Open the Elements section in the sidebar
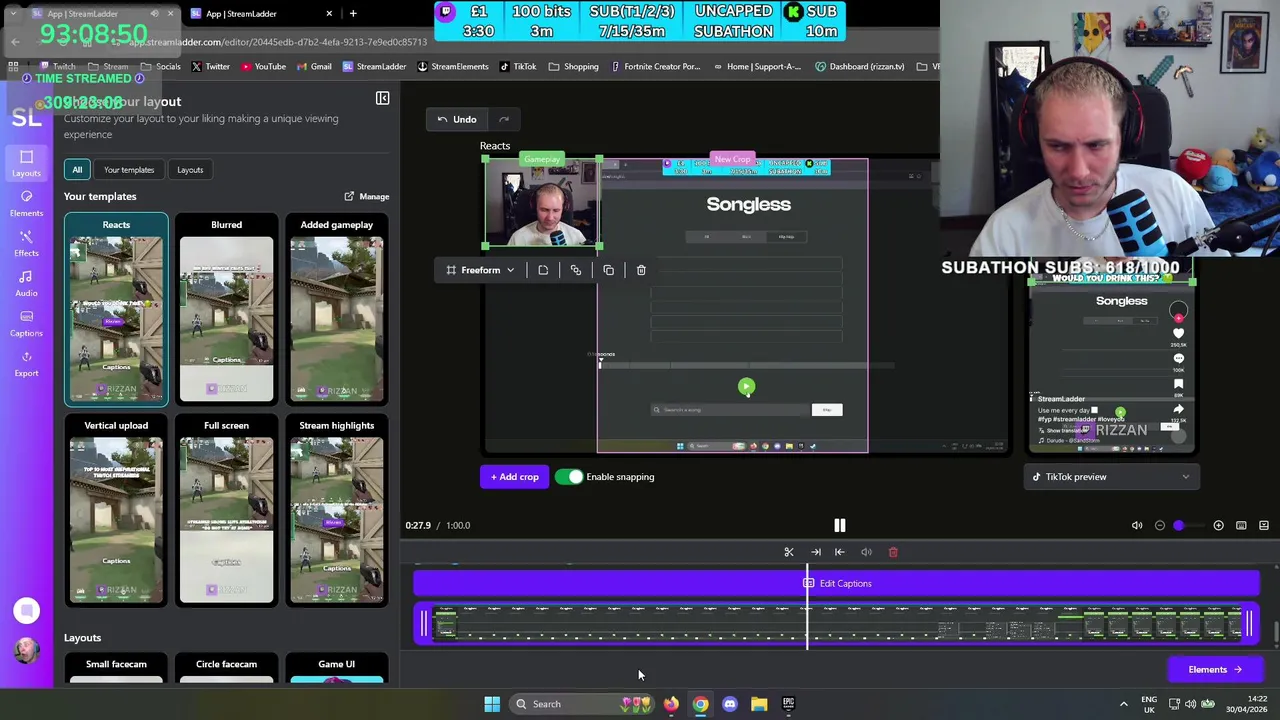The width and height of the screenshot is (1280, 720). [x=26, y=203]
